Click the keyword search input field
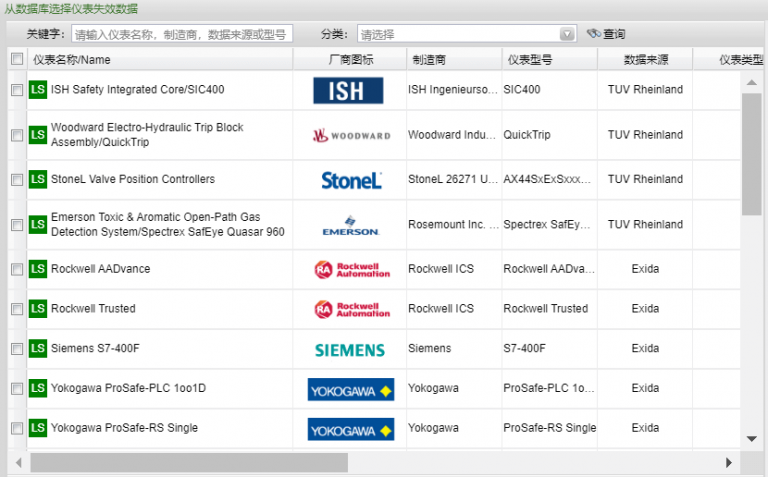Screen dimensions: 768x477 [x=182, y=34]
